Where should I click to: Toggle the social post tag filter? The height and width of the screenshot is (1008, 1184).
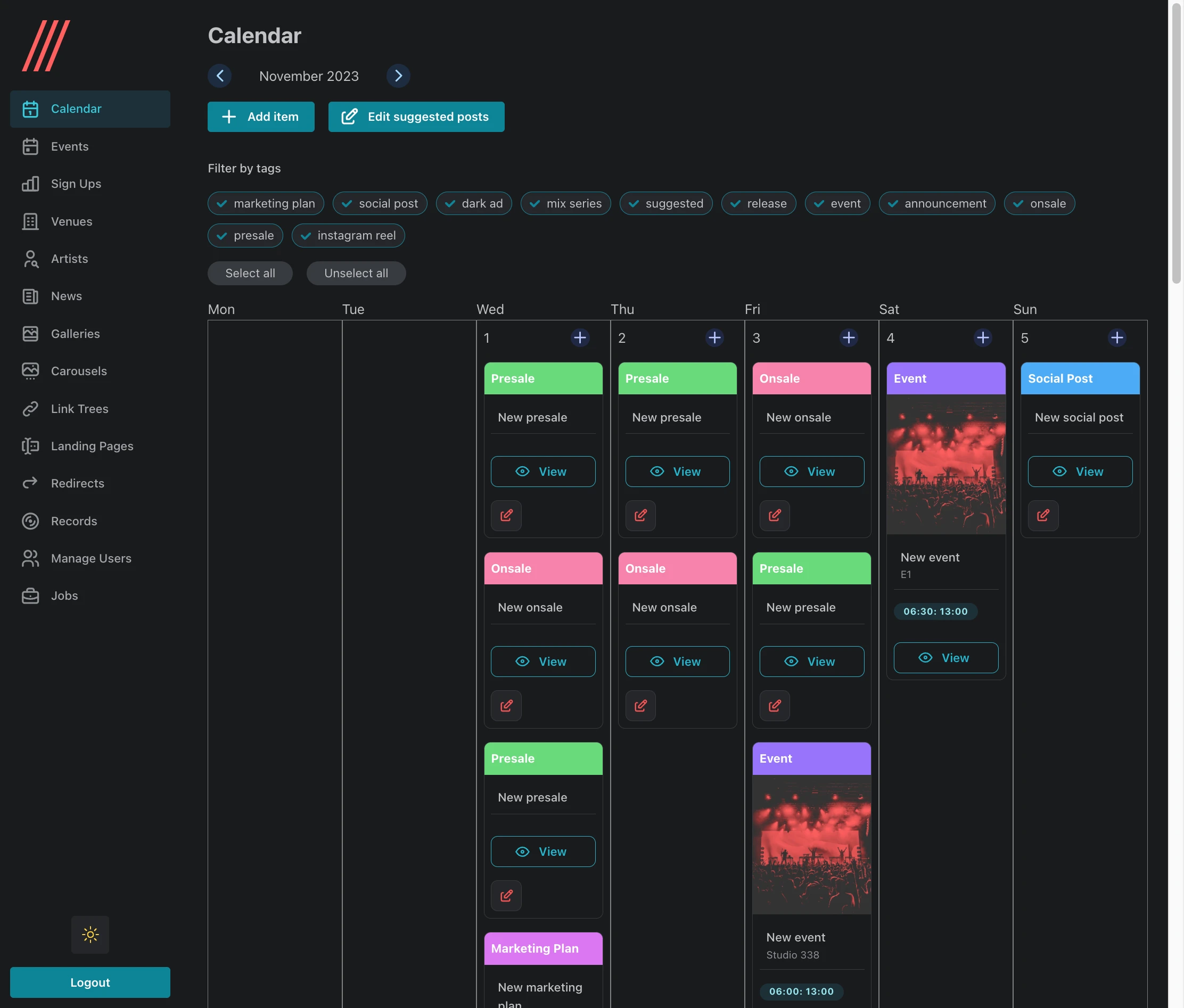(380, 203)
